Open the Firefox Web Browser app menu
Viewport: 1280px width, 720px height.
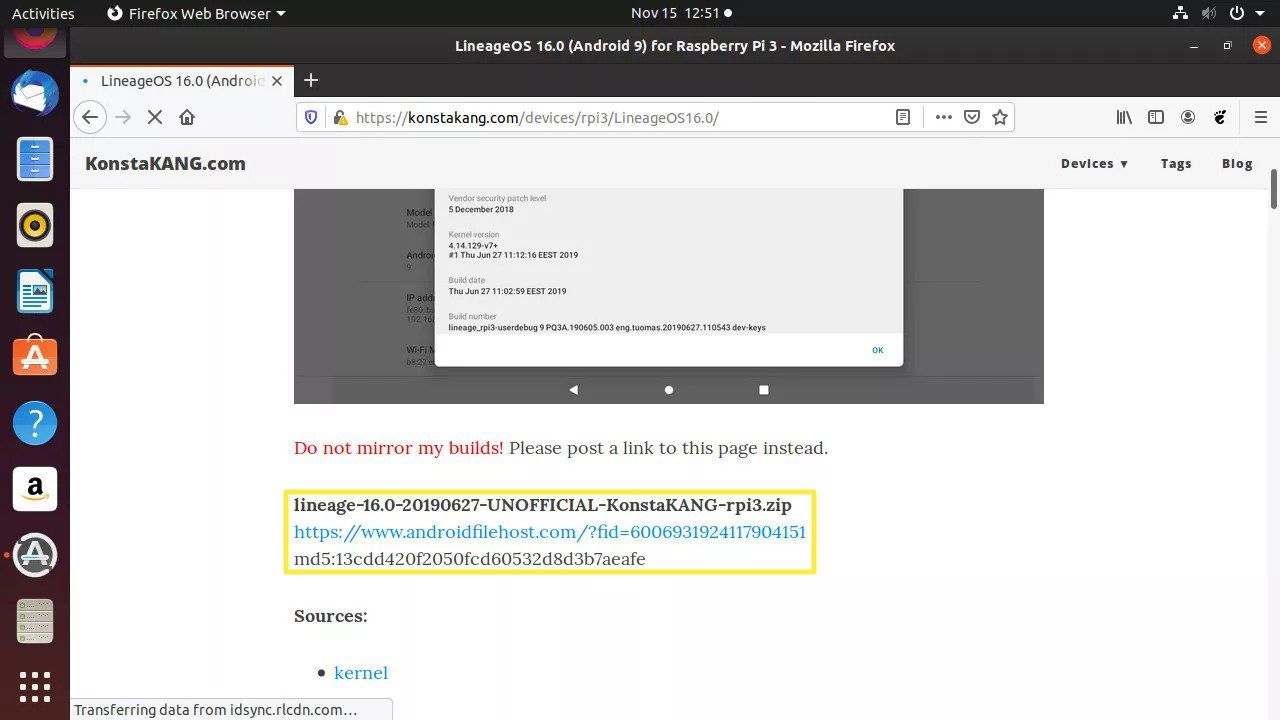pos(195,13)
